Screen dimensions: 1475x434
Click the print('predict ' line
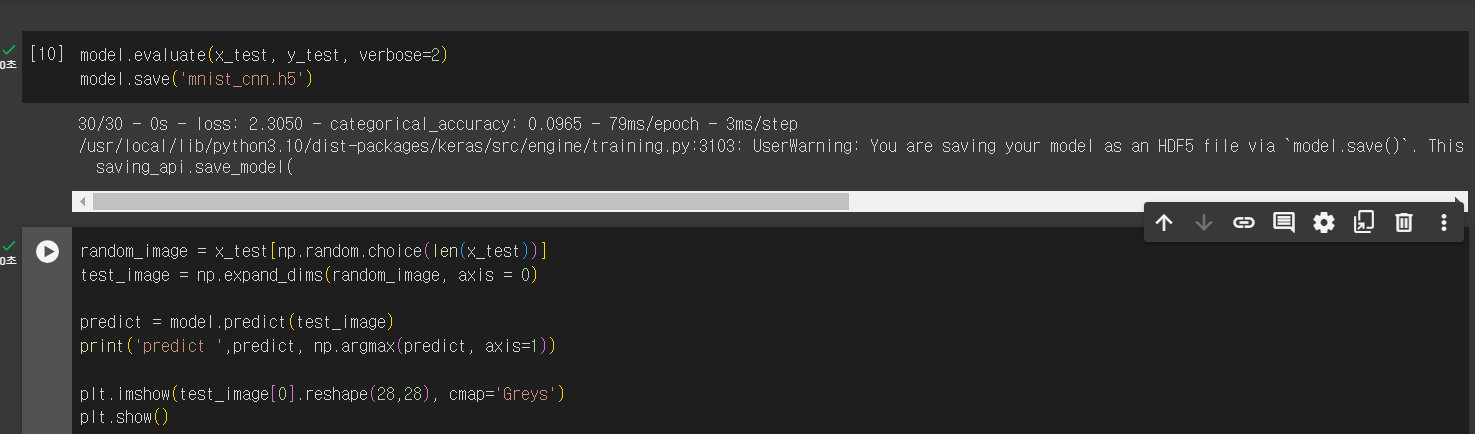pos(318,347)
